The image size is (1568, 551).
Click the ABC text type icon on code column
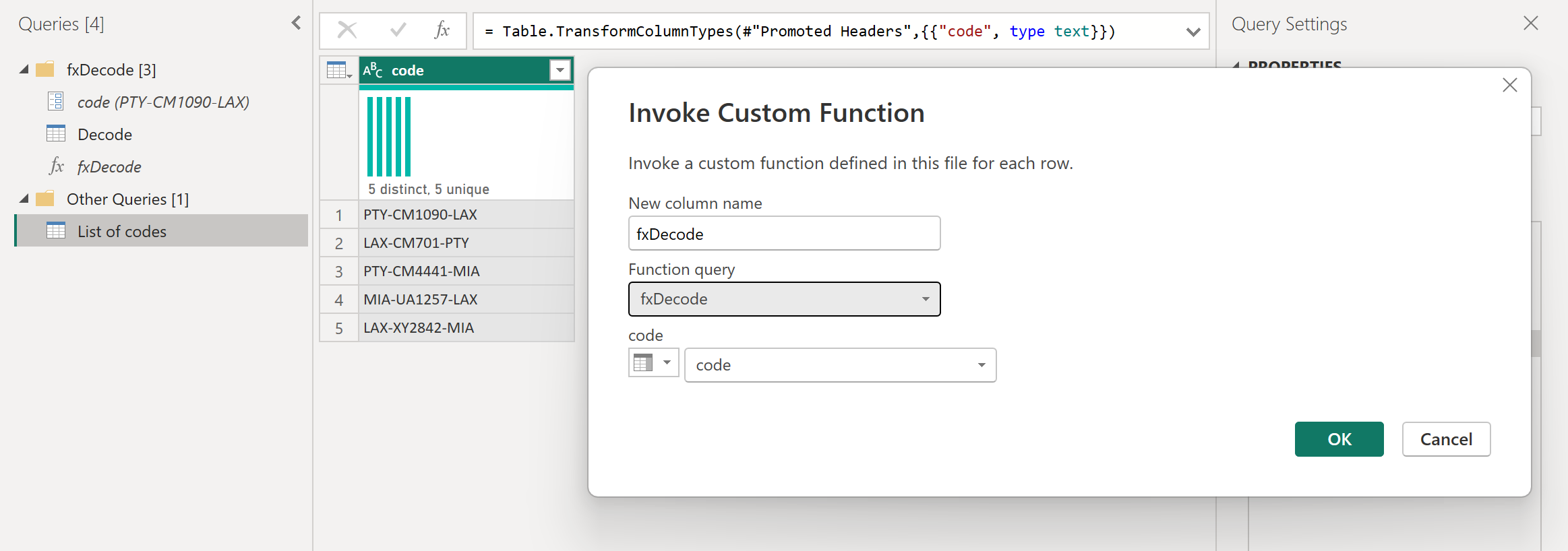373,70
